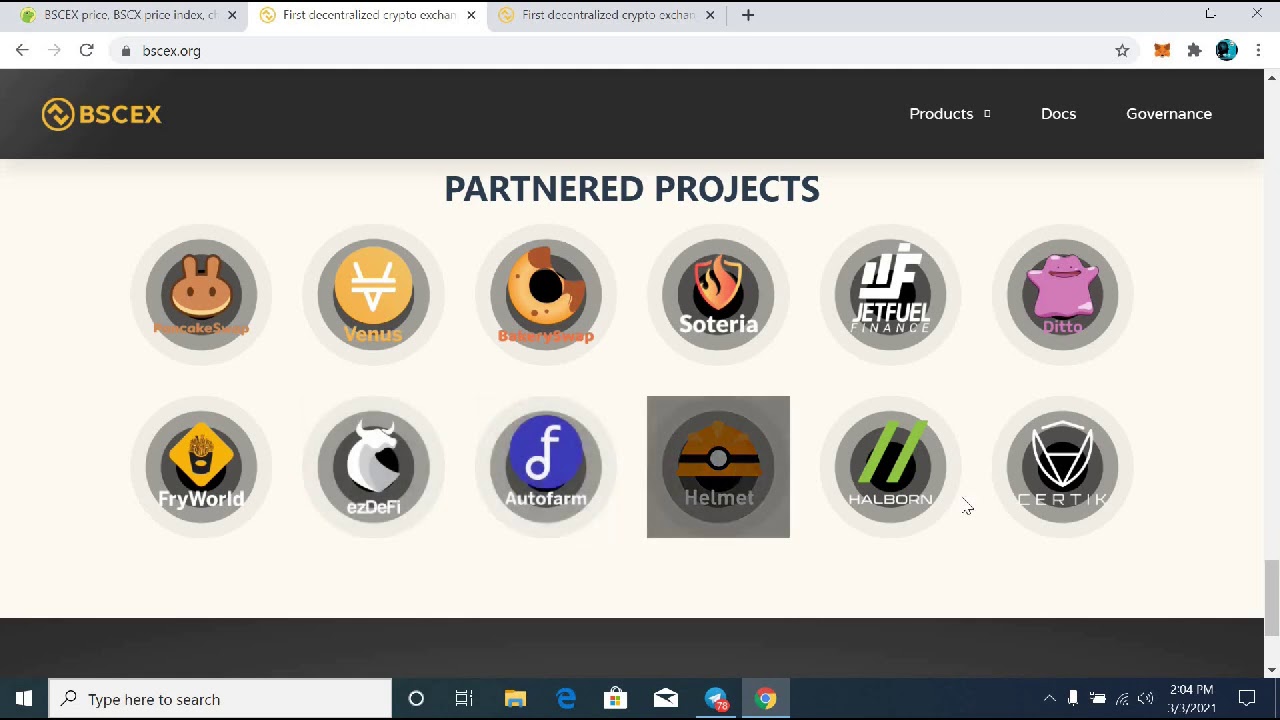Open the volume control in tray
1280x720 pixels.
(x=1146, y=699)
